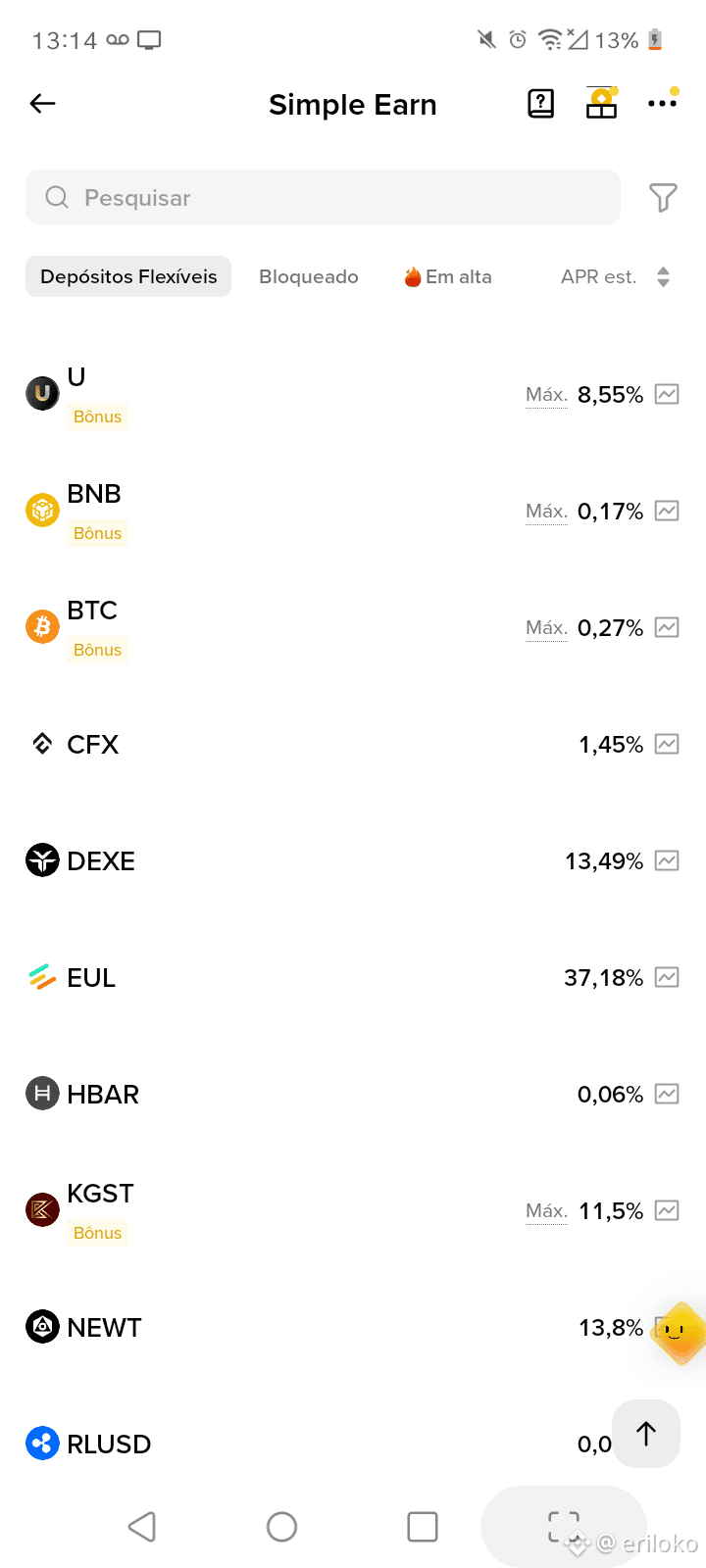
Task: Select the Depósitos Flexíveis tab
Action: pyautogui.click(x=128, y=276)
